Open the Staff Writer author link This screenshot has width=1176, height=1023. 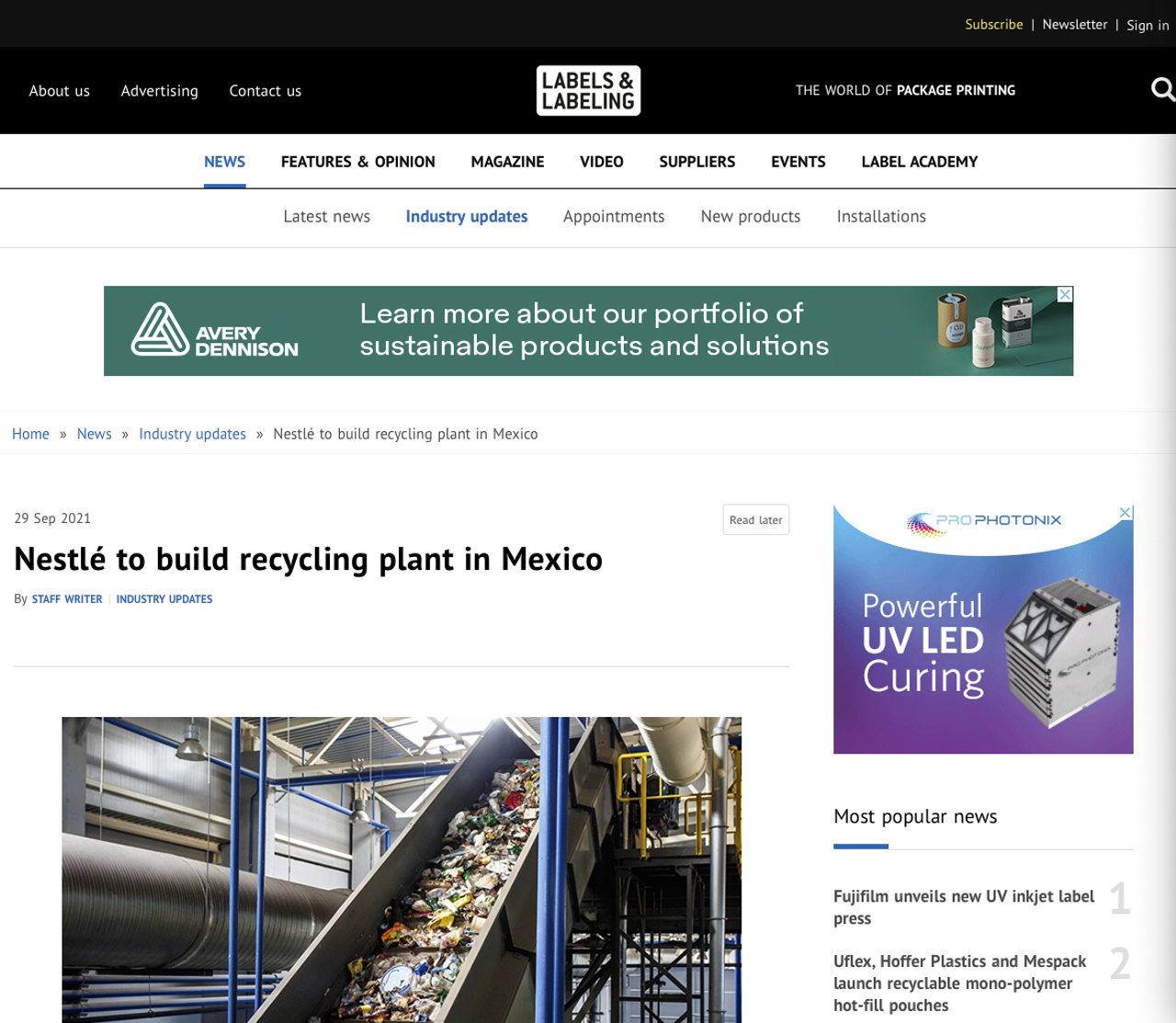click(67, 599)
